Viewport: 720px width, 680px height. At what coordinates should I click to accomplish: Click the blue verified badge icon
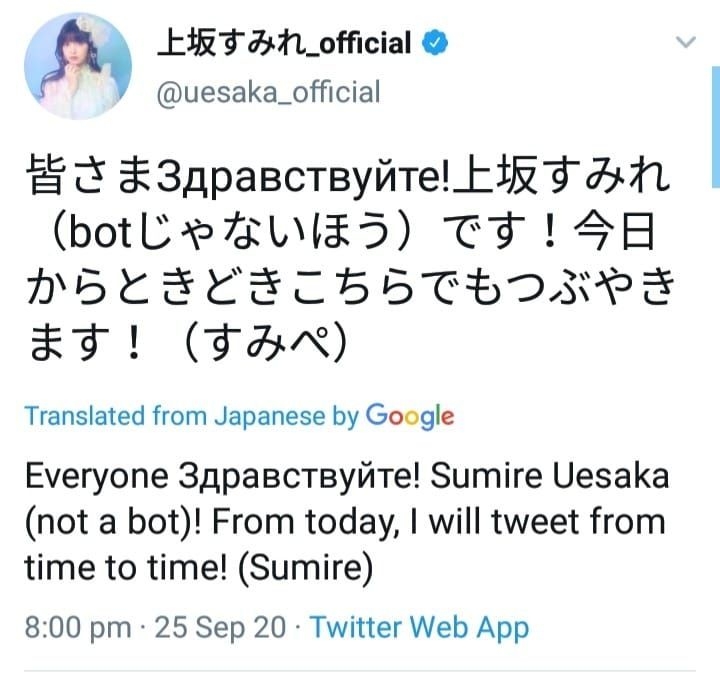[433, 43]
